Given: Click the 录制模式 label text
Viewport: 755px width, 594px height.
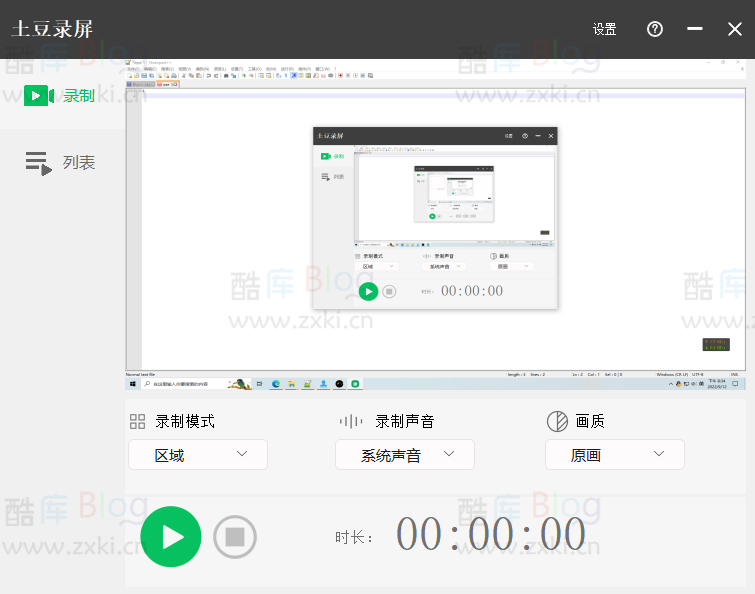Looking at the screenshot, I should (185, 422).
